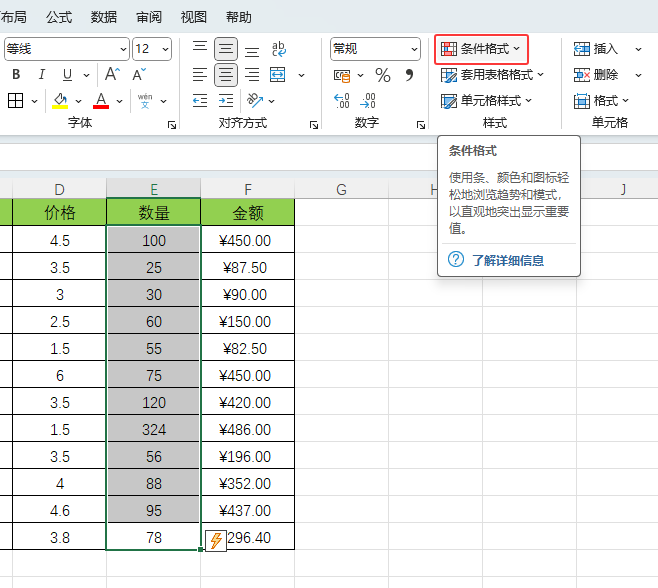Increase font size with larger A icon
Image resolution: width=658 pixels, height=588 pixels.
click(112, 74)
